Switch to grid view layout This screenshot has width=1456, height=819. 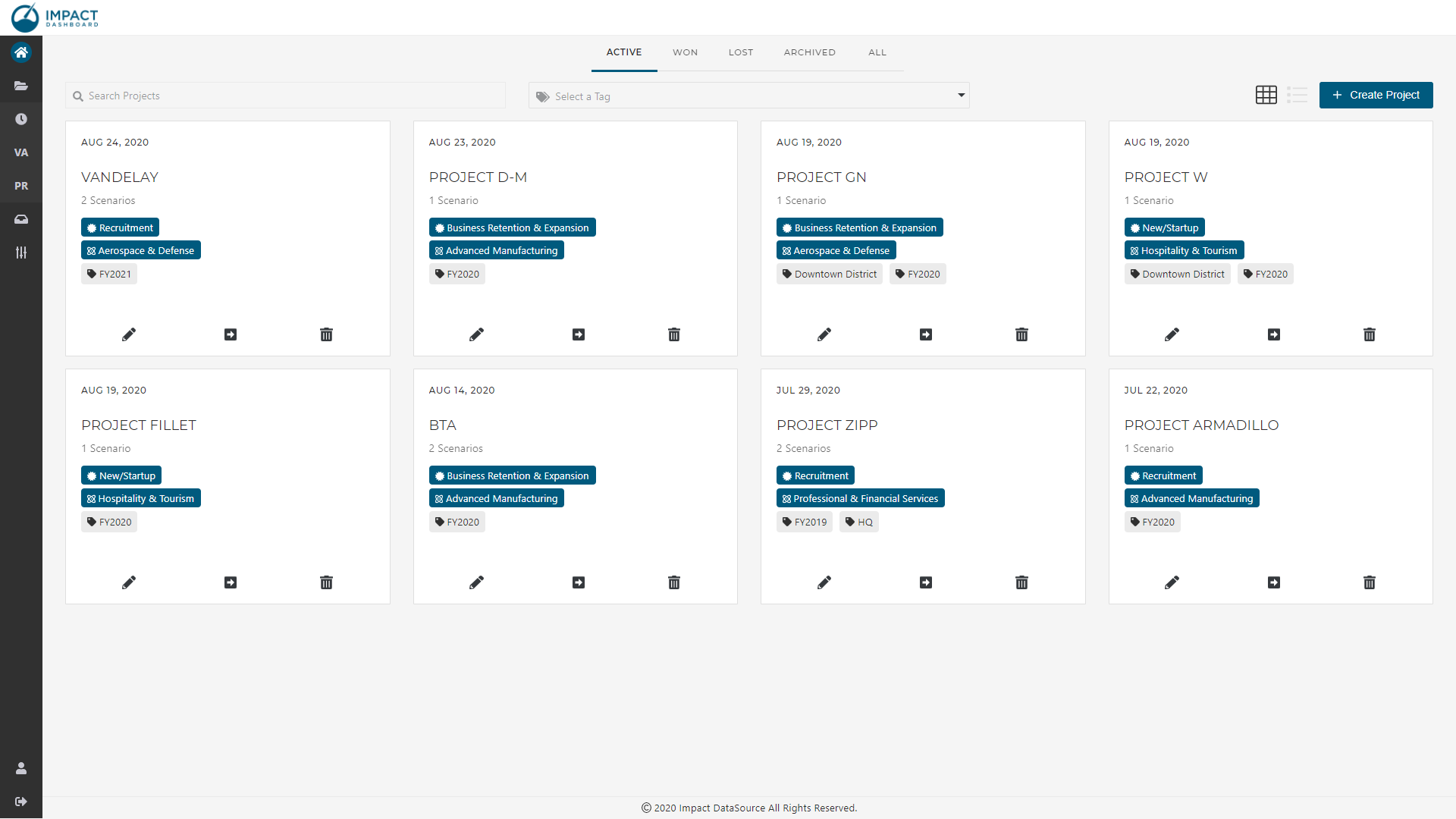(x=1266, y=95)
